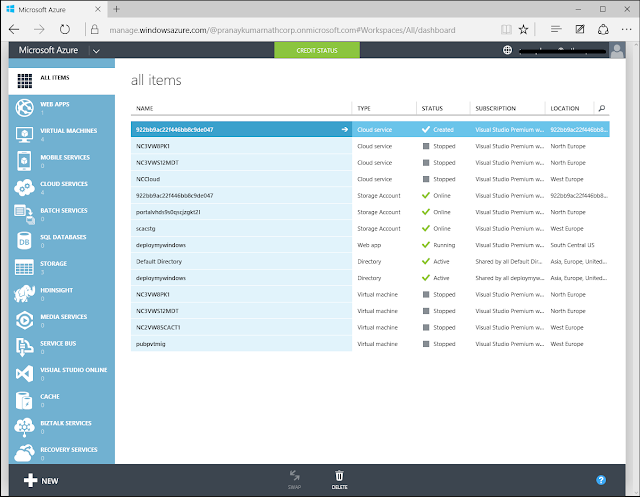Viewport: 640px width, 497px height.
Task: Go back in the browser
Action: pos(14,29)
